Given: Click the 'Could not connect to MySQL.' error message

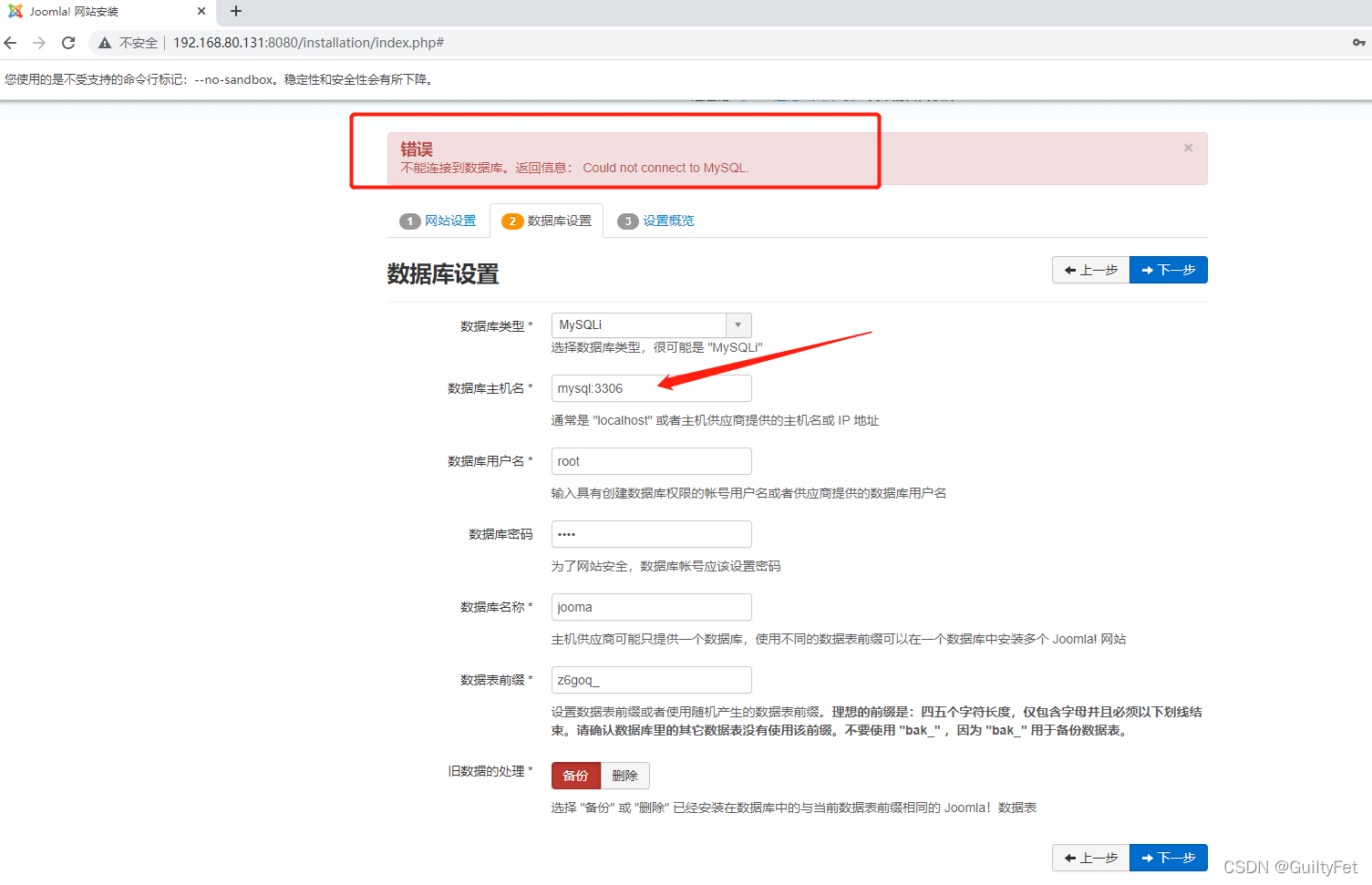Looking at the screenshot, I should pyautogui.click(x=665, y=168).
